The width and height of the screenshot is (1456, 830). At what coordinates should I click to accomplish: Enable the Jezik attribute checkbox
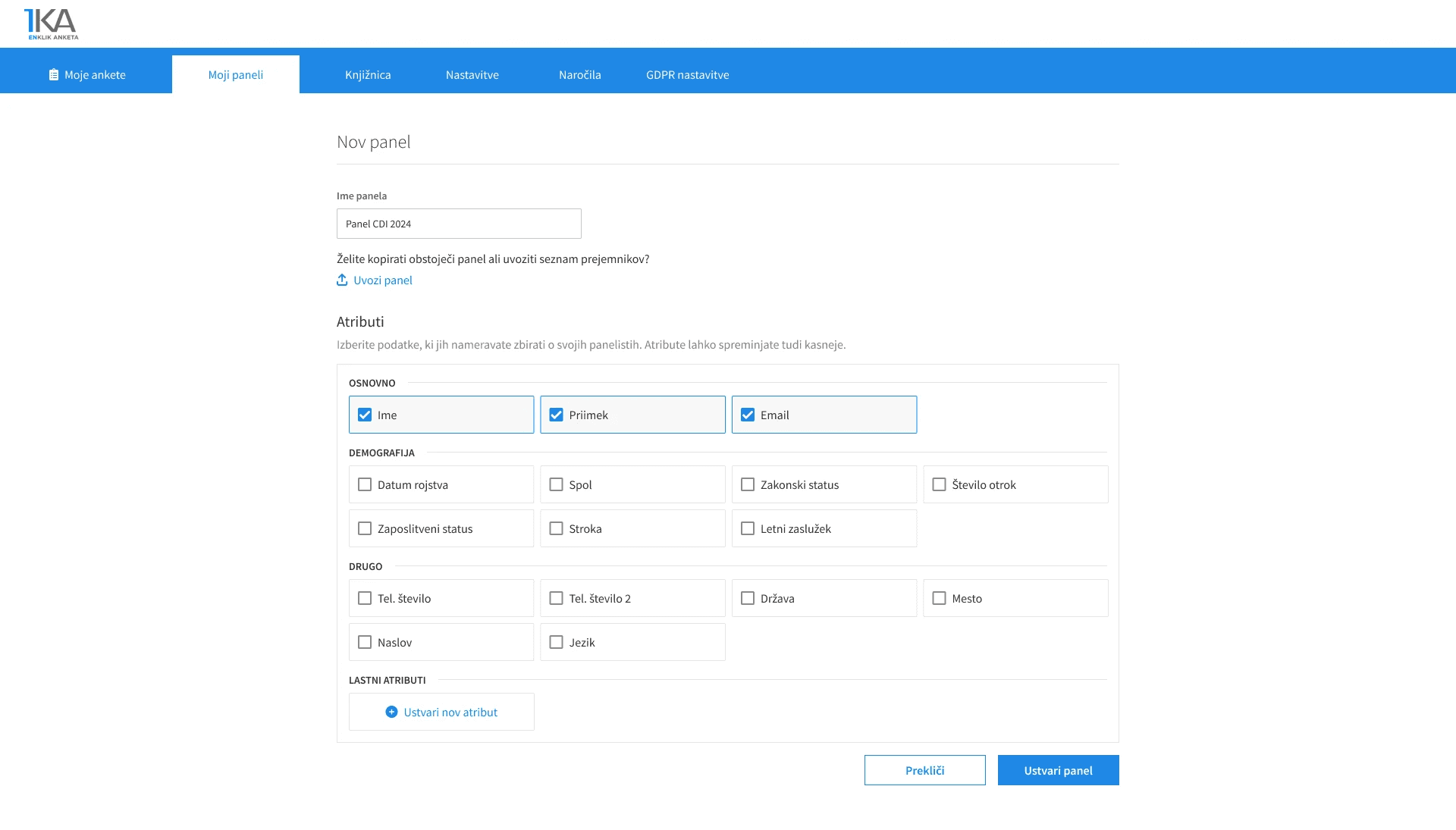coord(556,642)
